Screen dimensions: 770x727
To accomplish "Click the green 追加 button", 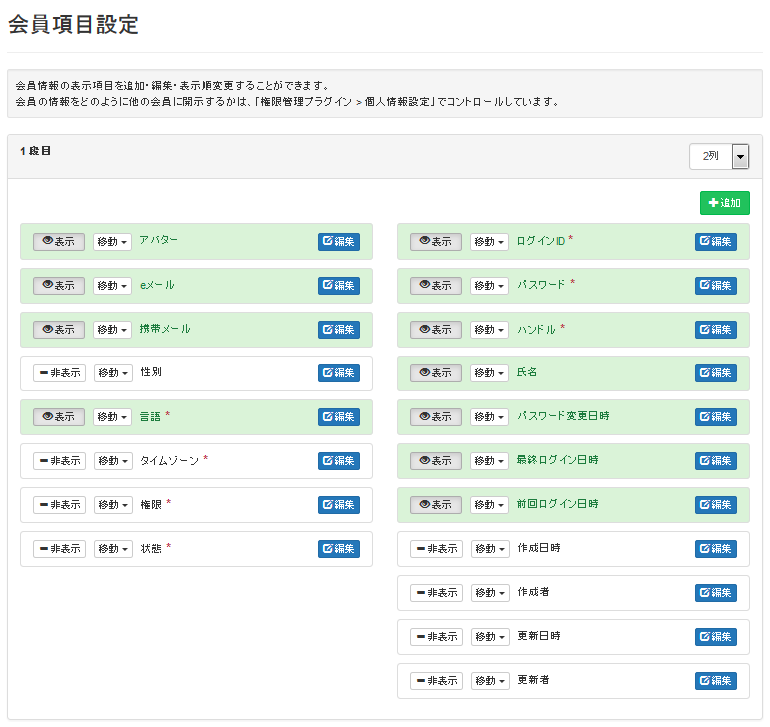I will click(x=725, y=203).
